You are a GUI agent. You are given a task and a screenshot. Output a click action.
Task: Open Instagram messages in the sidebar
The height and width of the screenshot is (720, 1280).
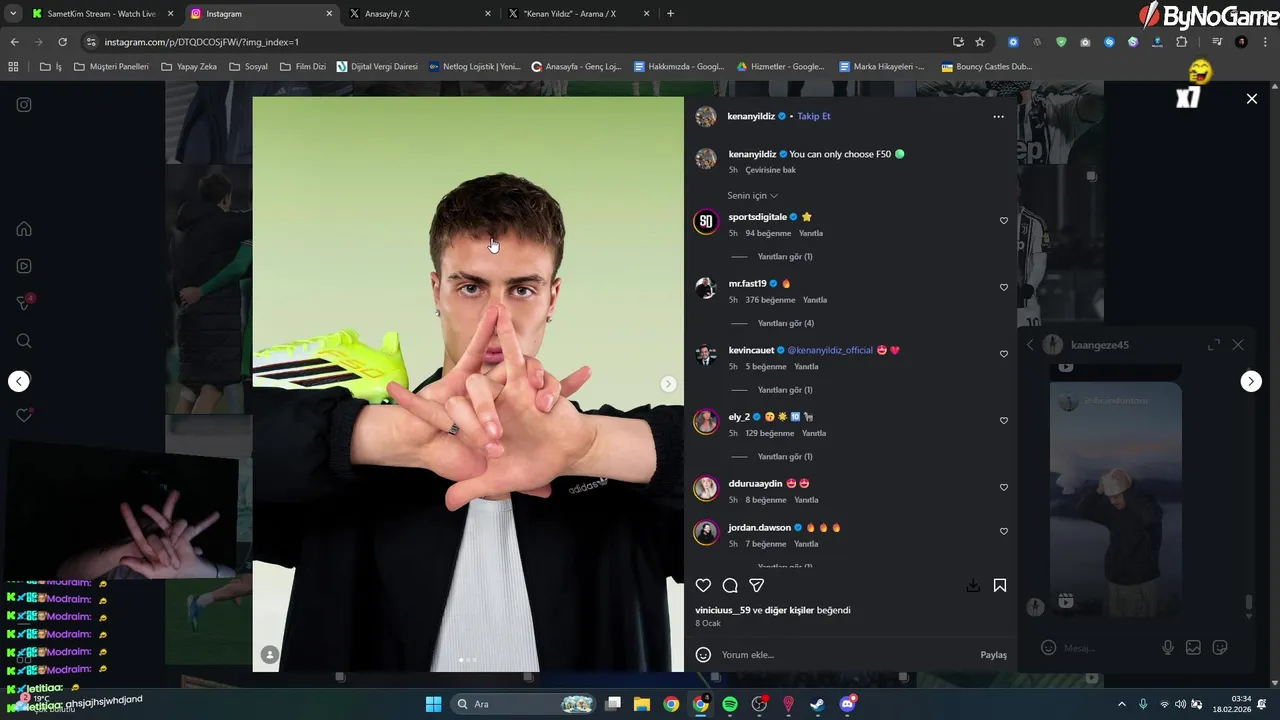pos(24,303)
